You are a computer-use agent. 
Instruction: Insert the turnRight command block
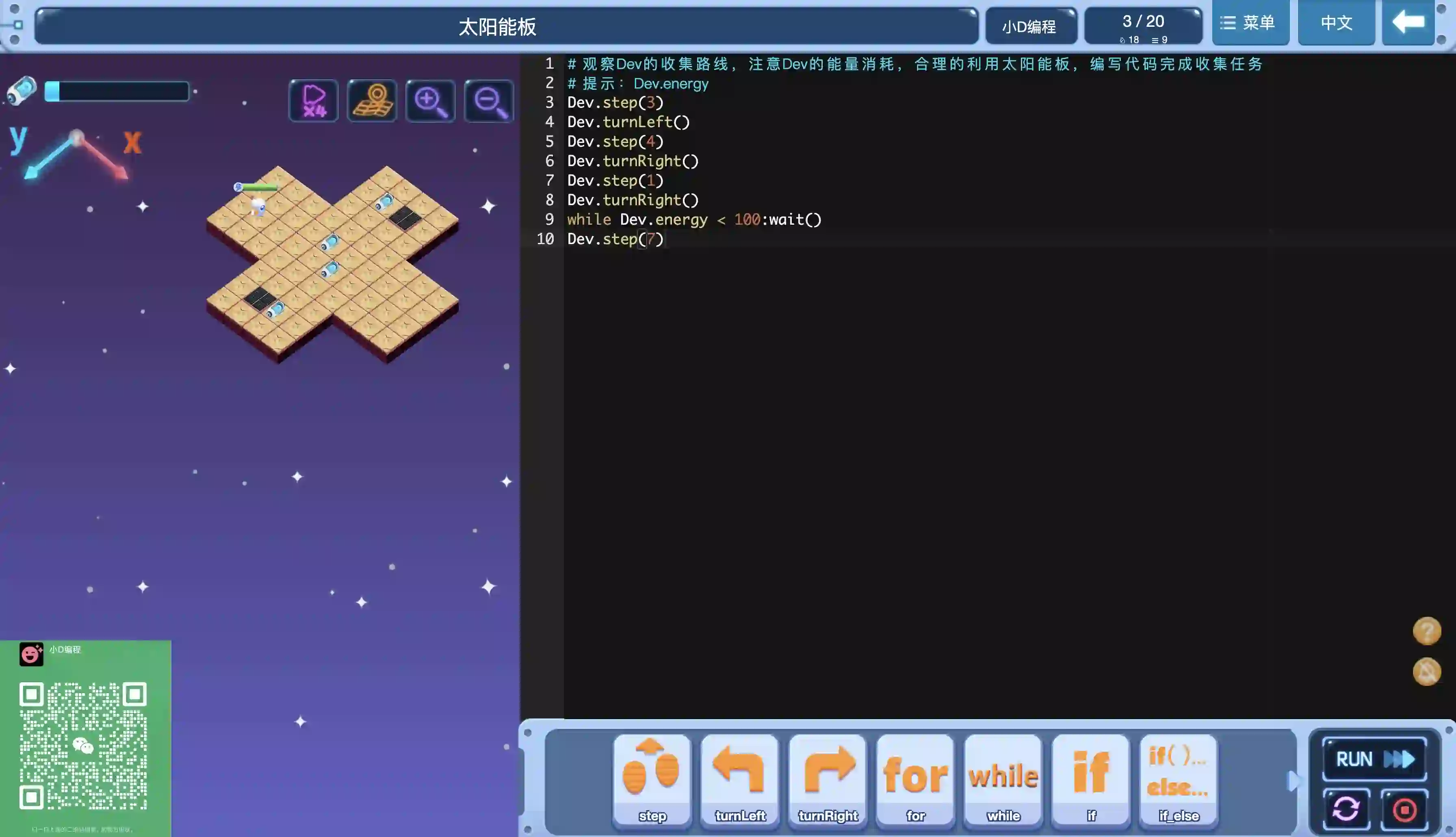(828, 780)
